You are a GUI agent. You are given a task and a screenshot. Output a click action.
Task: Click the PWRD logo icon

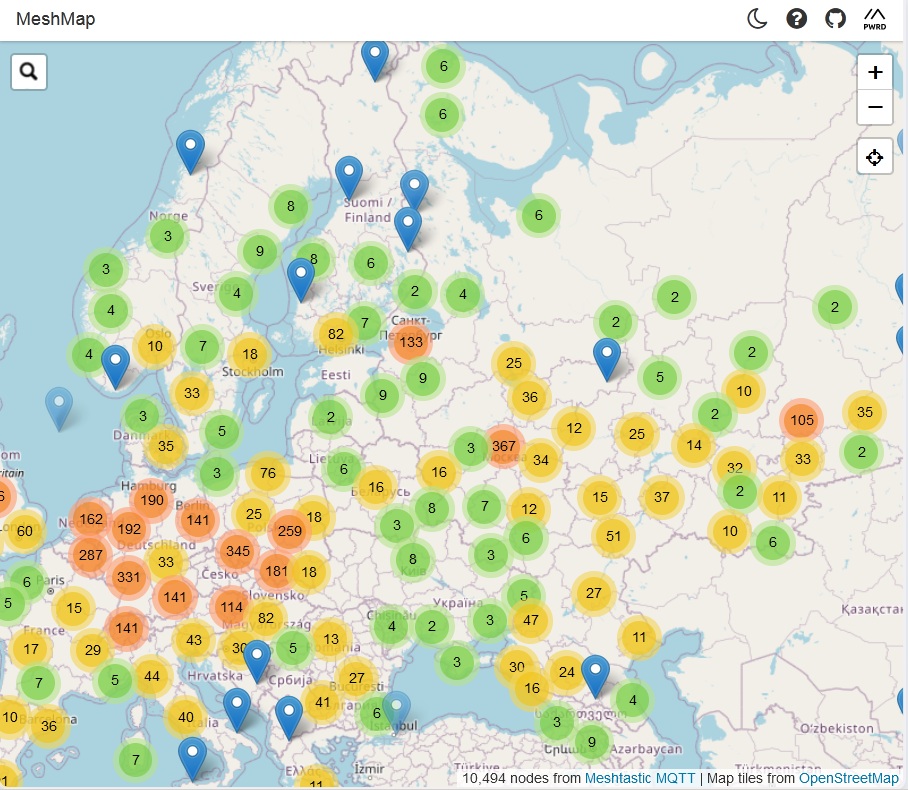click(x=874, y=19)
